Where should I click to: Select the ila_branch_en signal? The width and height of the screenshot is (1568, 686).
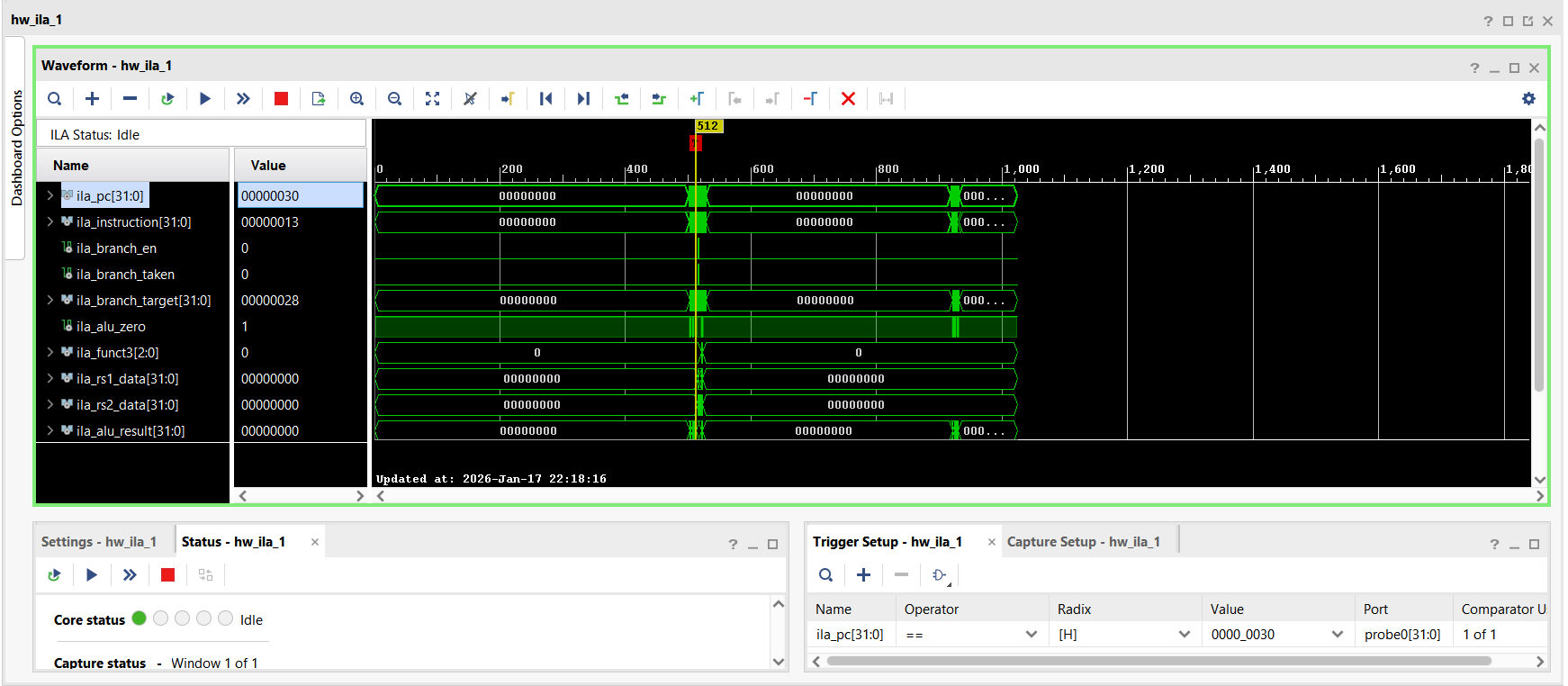pyautogui.click(x=116, y=248)
